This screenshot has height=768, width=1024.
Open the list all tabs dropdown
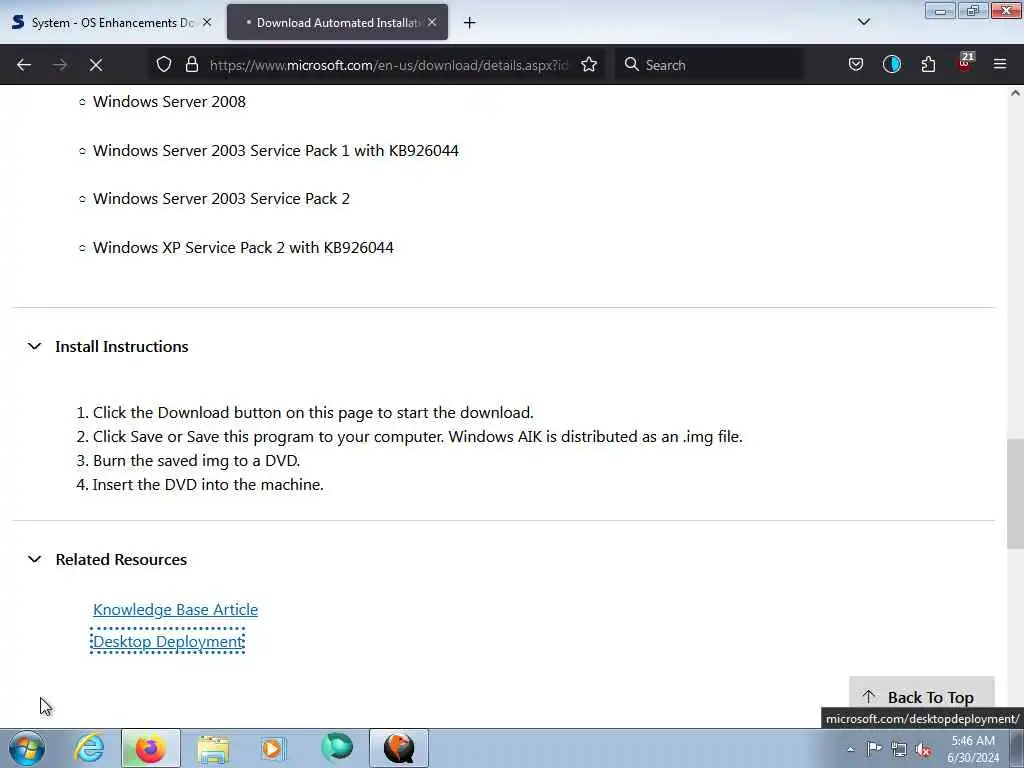coord(864,22)
